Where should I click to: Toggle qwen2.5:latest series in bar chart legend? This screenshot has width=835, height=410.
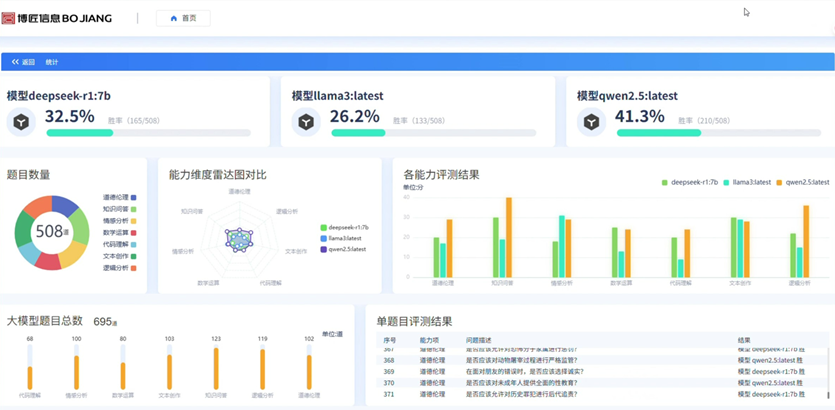pos(803,183)
